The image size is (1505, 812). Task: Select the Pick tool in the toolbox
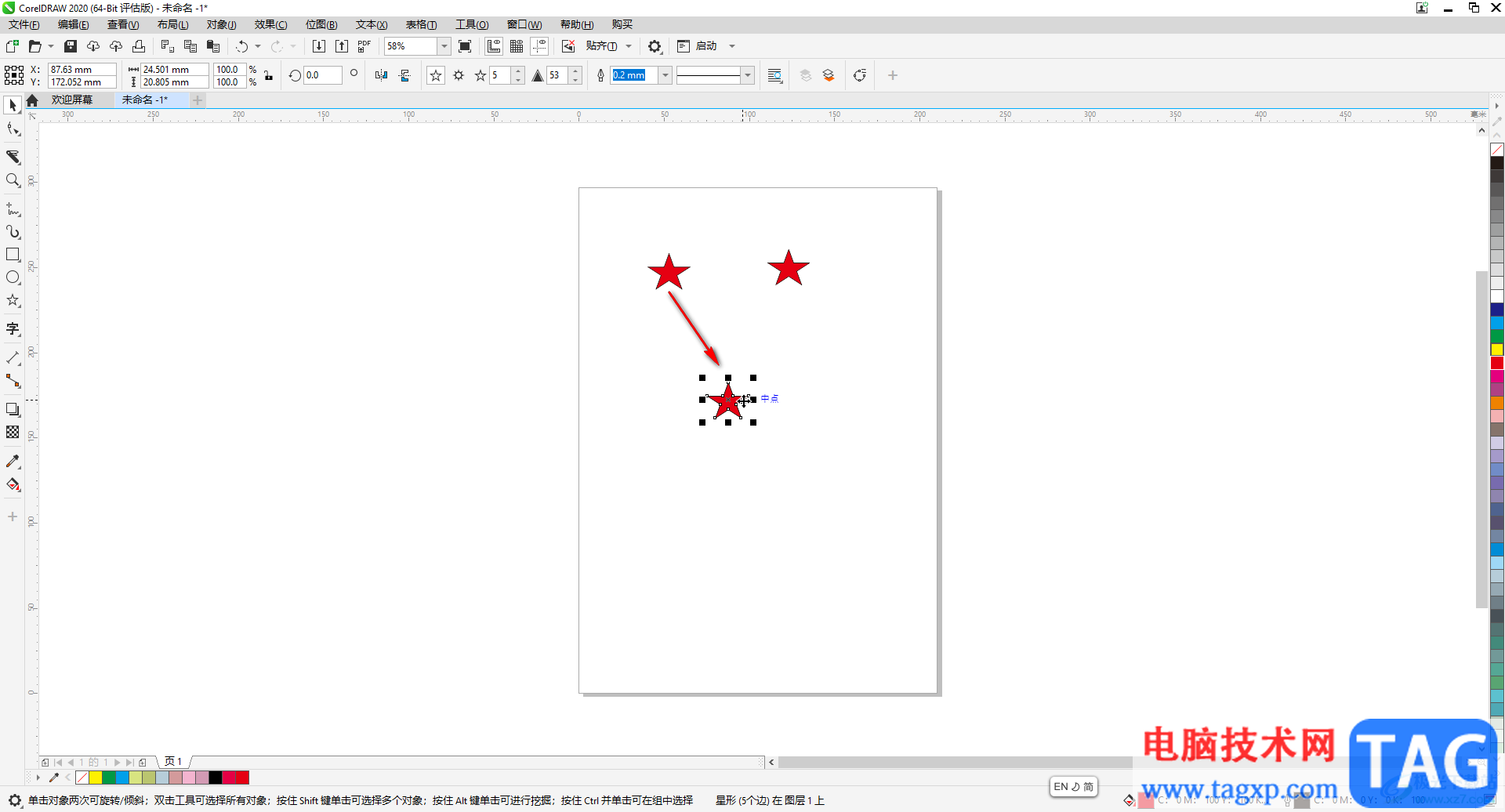tap(13, 105)
